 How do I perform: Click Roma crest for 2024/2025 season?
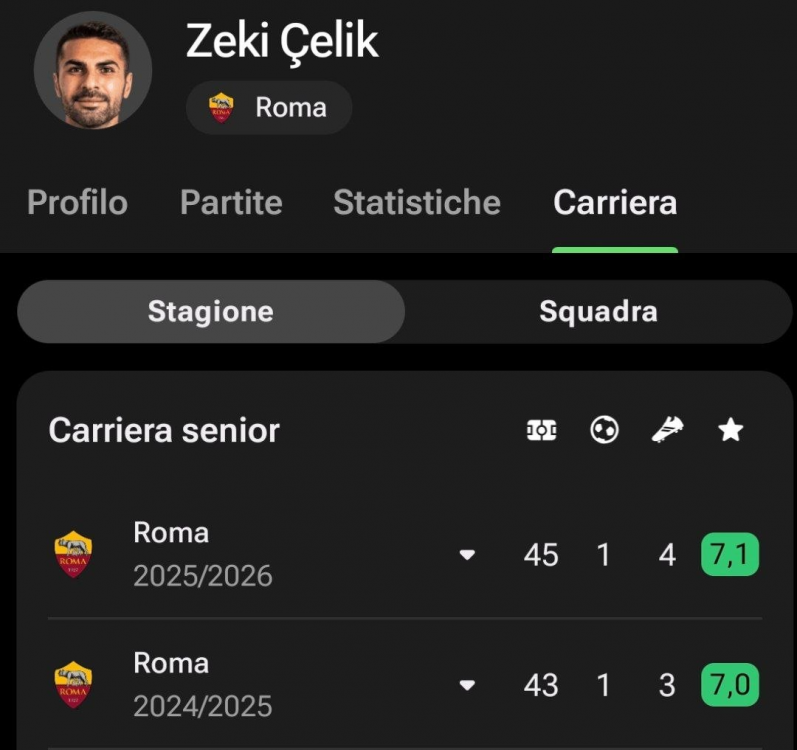click(73, 684)
